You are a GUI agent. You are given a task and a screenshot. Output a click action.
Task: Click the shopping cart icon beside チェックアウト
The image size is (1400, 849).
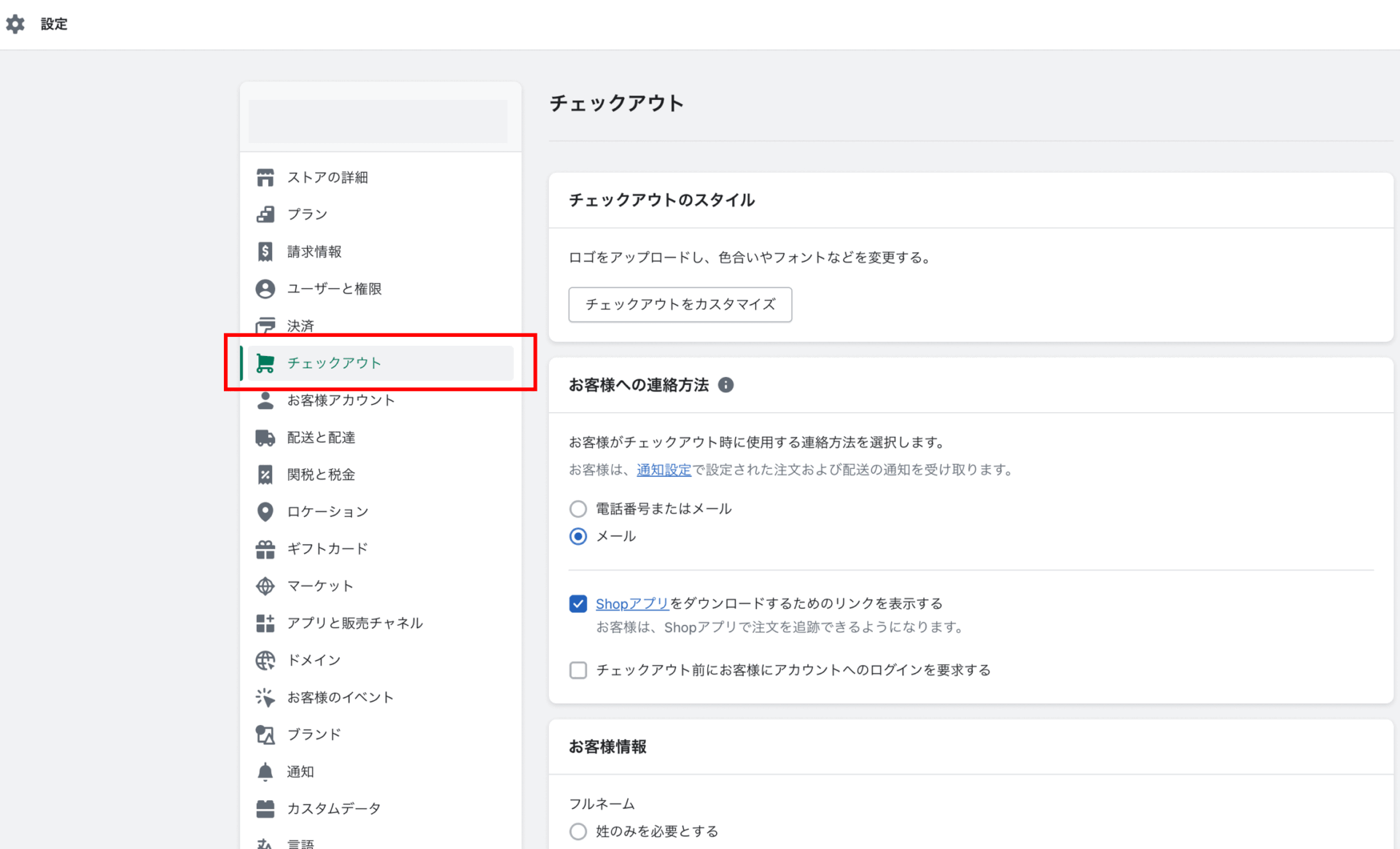(265, 363)
